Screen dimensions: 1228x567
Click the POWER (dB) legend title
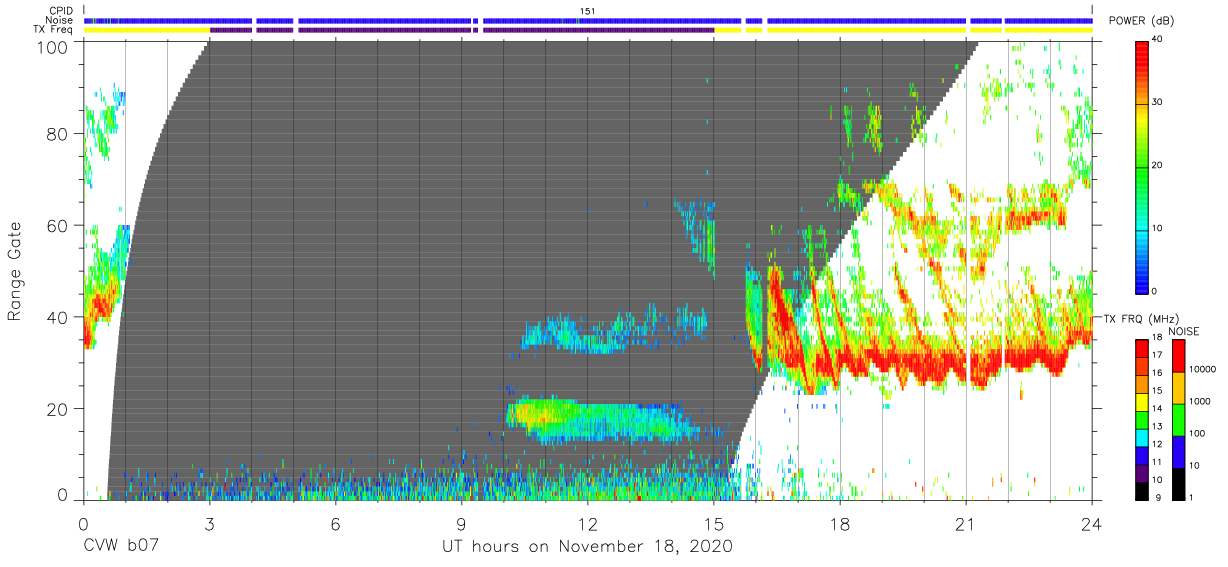pos(1140,21)
